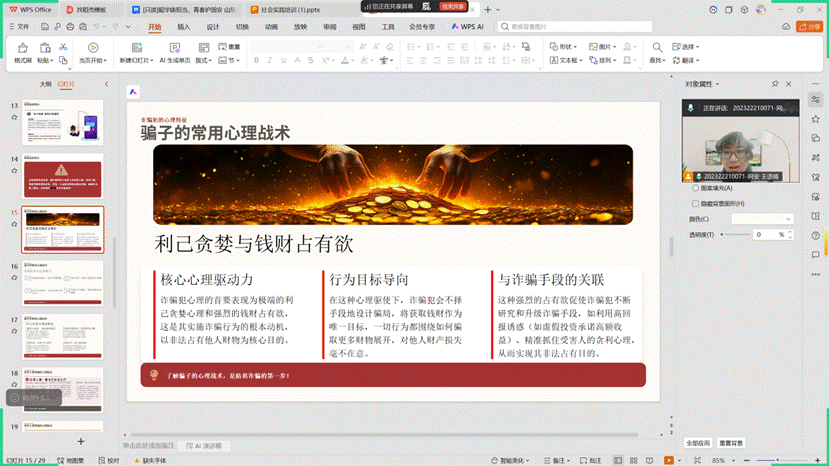Screen dimensions: 829x466
Task: Switch to the Review (审阅) ribbon tab
Action: point(329,27)
